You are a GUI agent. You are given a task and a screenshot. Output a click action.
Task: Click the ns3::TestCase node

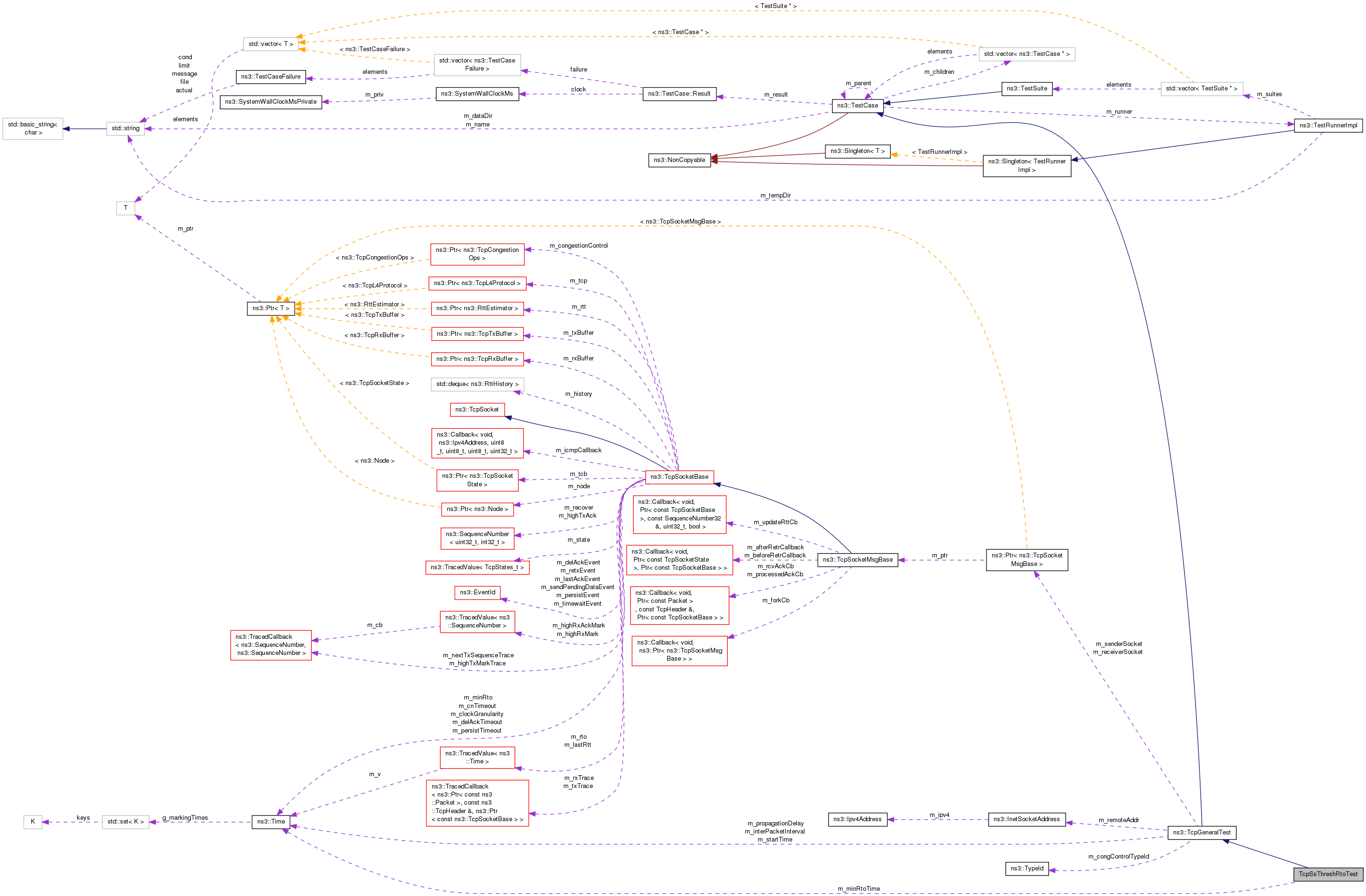[x=858, y=106]
